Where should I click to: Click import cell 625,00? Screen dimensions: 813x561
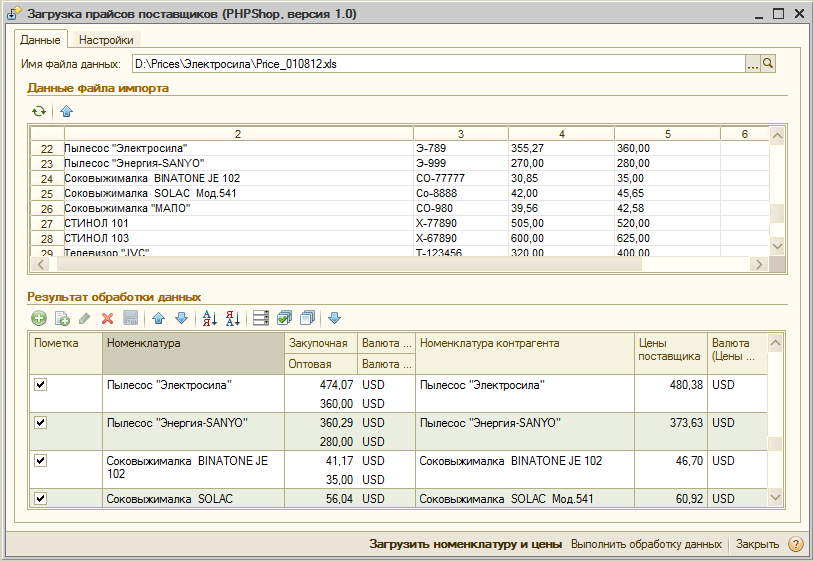point(667,239)
